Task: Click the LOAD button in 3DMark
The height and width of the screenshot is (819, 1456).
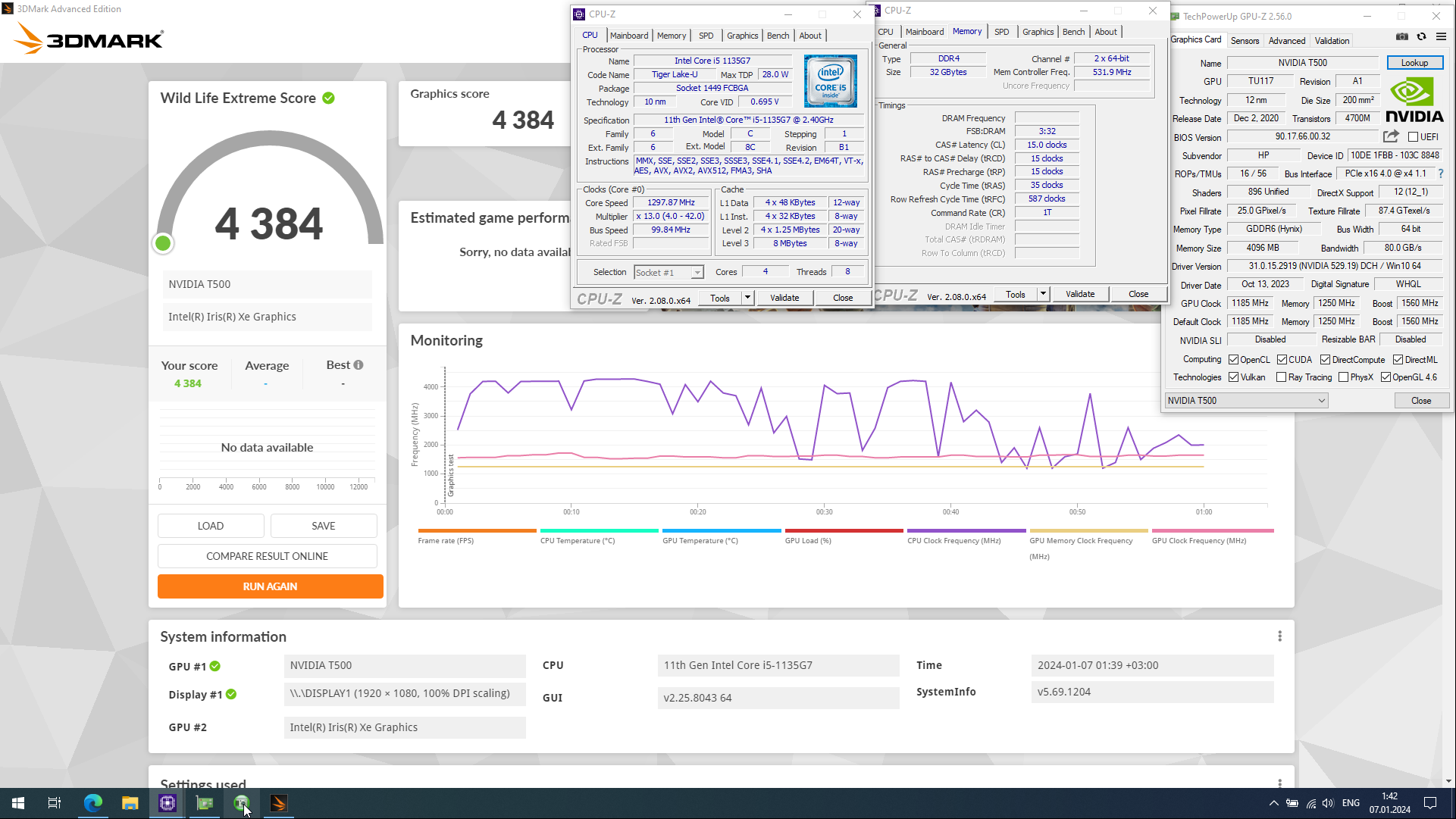Action: tap(211, 526)
